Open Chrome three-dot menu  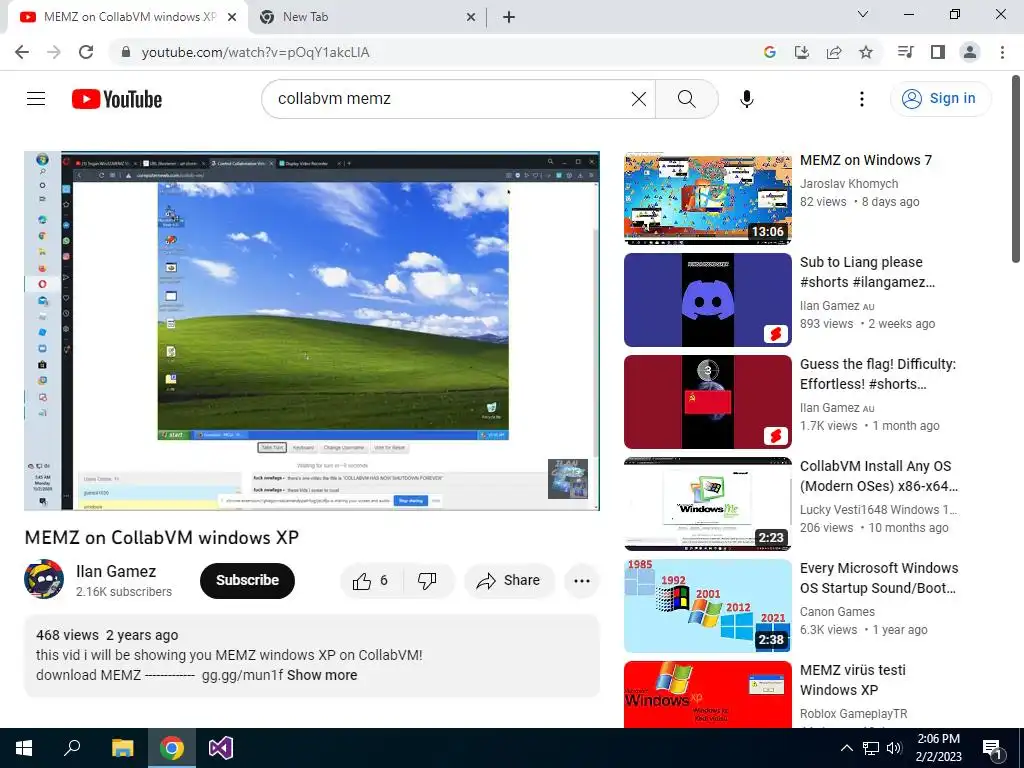(1002, 52)
